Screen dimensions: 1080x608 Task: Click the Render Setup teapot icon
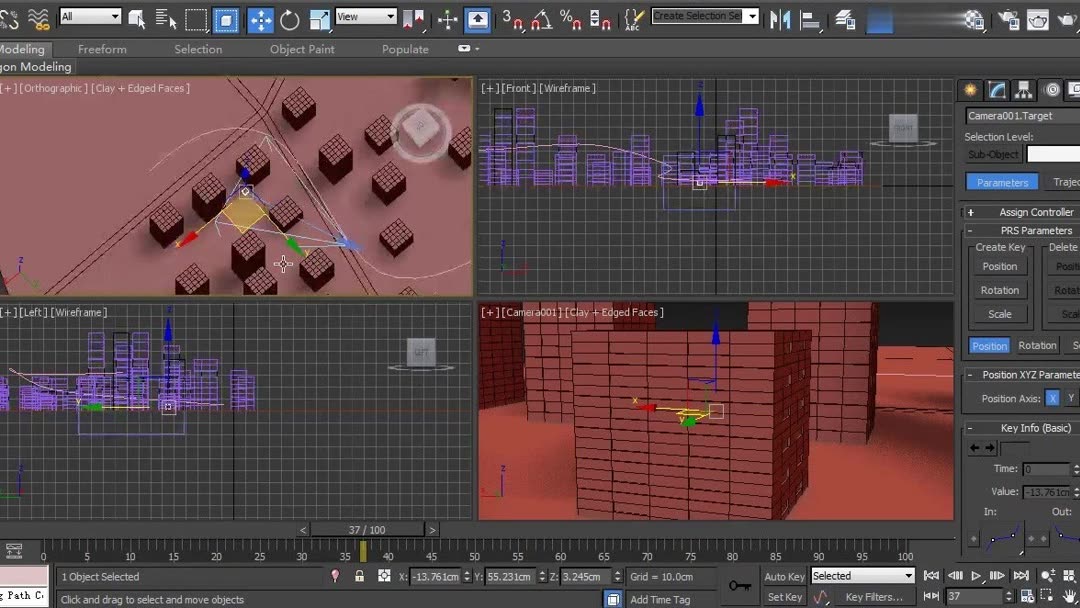1011,17
